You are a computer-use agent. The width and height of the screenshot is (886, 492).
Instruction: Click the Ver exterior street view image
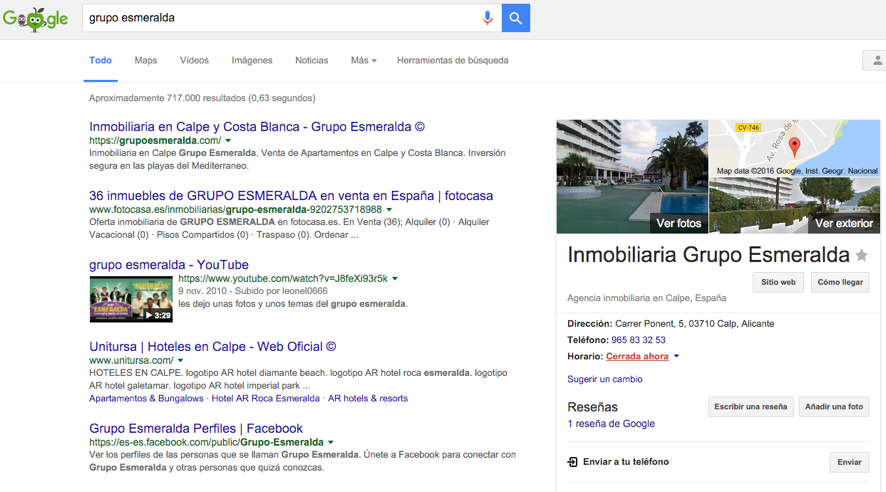pos(795,206)
